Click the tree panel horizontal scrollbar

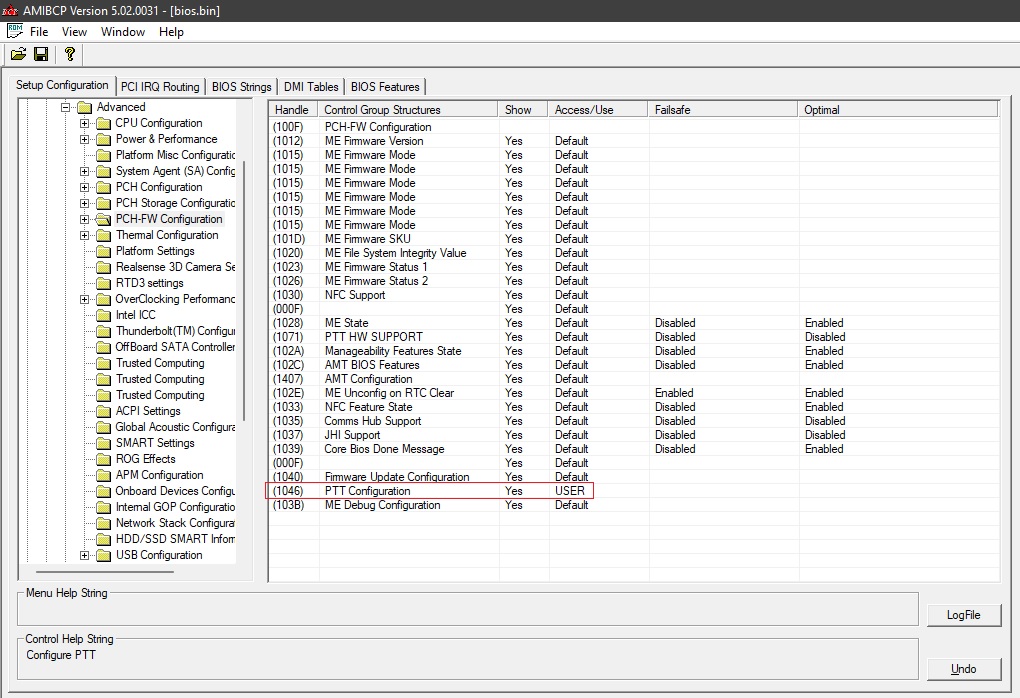[x=104, y=572]
